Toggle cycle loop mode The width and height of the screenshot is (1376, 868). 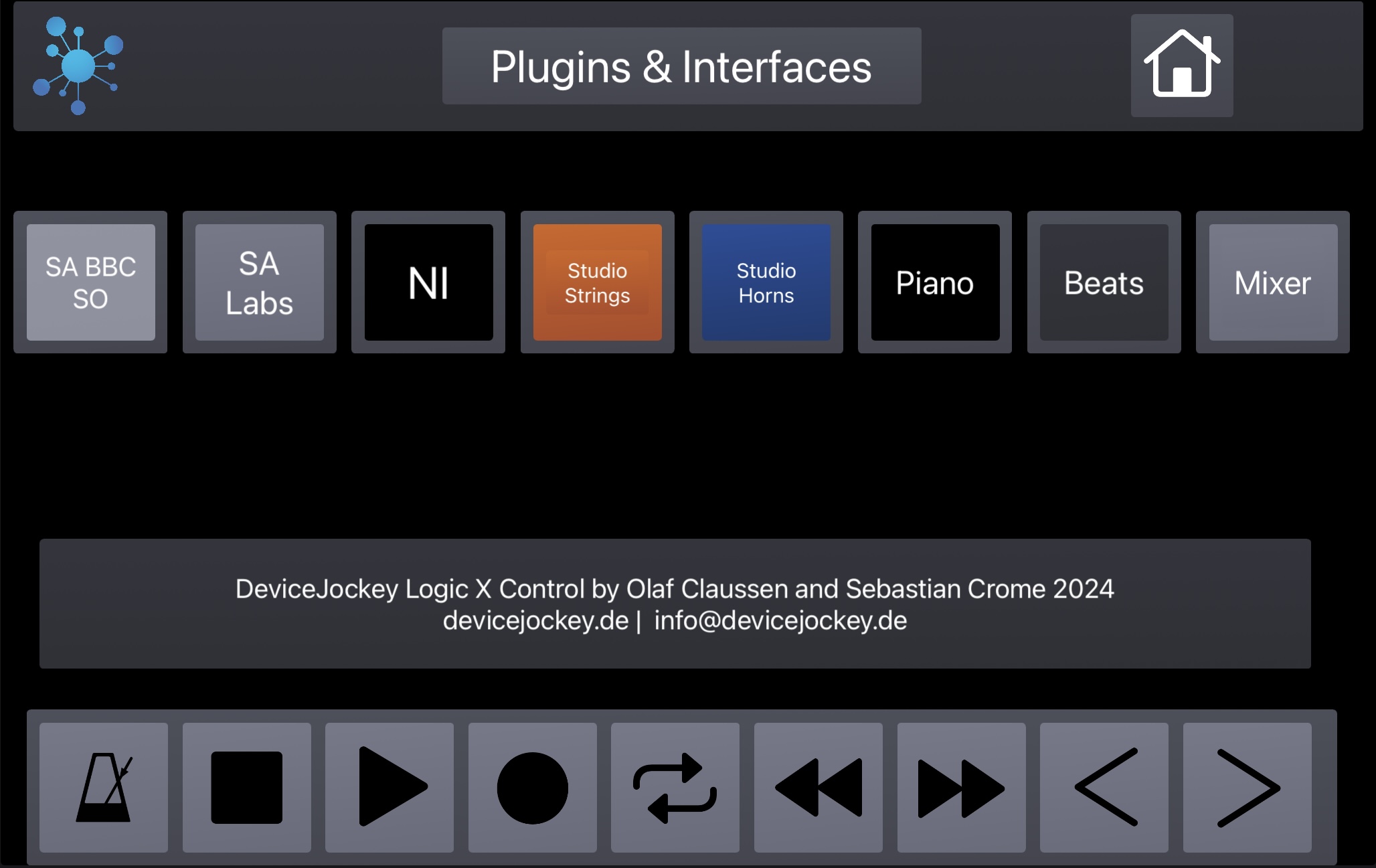(x=675, y=787)
